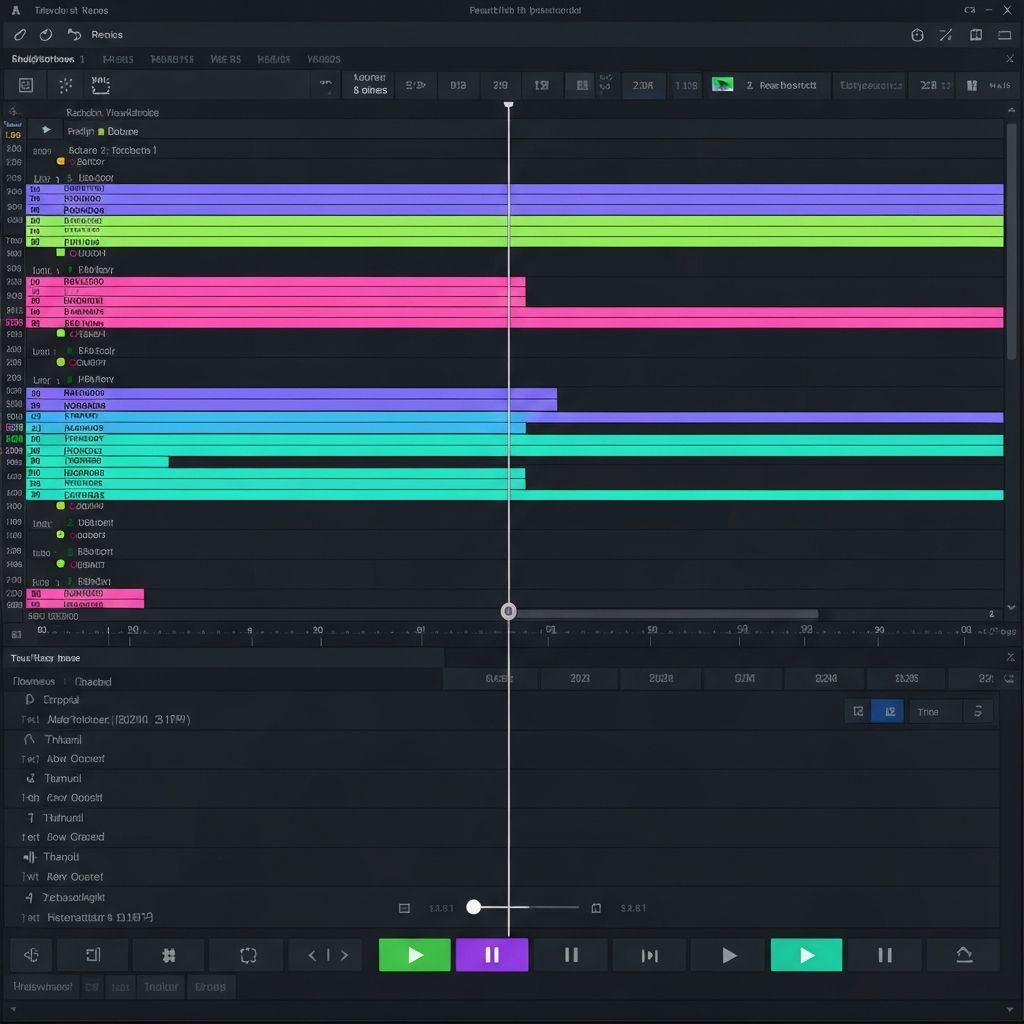Enable the green status dot on the Obsnit track
Screen dimensions: 1024x1024
pyautogui.click(x=60, y=562)
